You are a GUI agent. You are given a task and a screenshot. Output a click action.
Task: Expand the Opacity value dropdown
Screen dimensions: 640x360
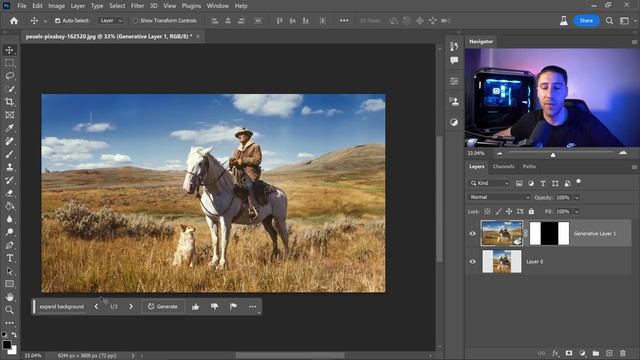coord(577,198)
